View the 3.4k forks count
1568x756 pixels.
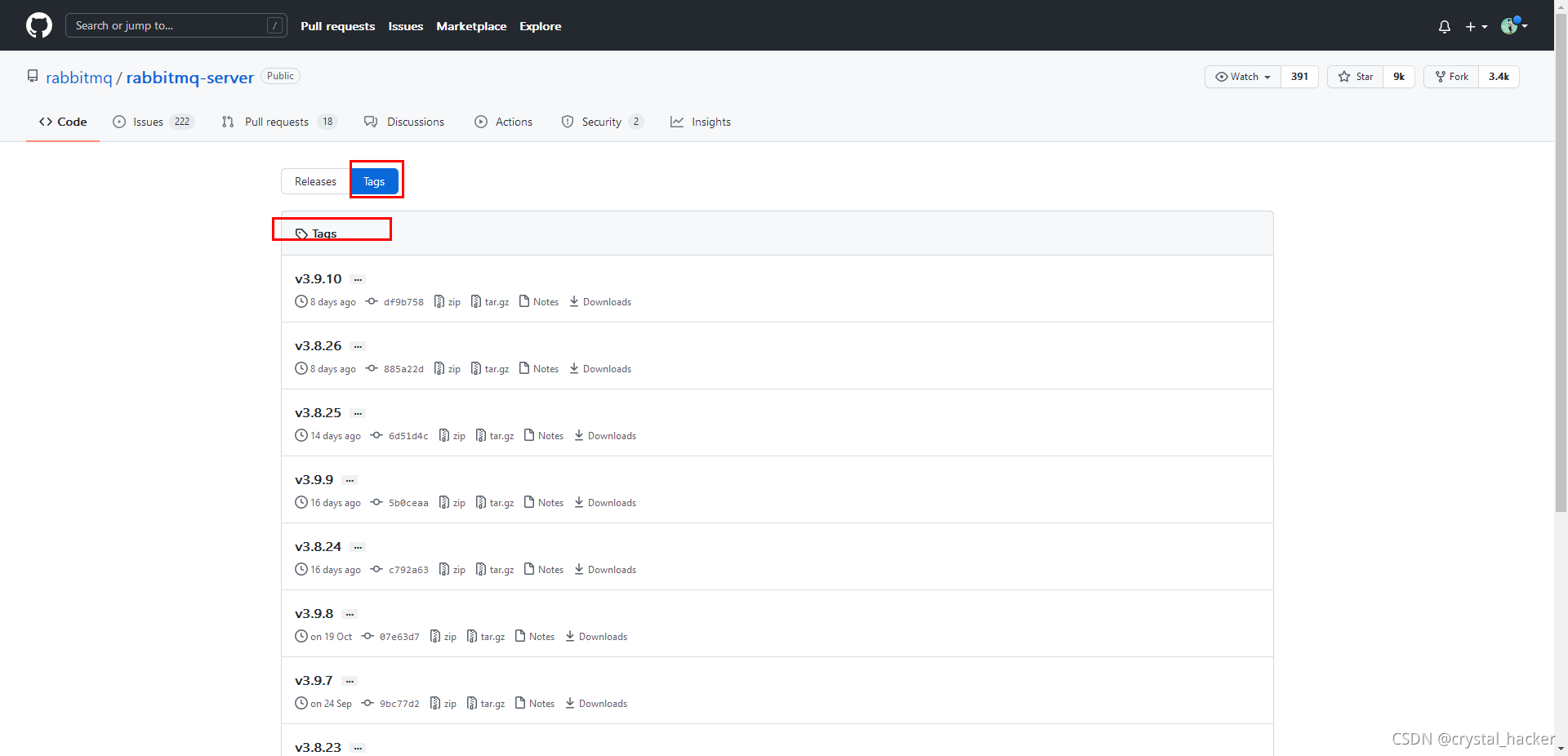1499,77
